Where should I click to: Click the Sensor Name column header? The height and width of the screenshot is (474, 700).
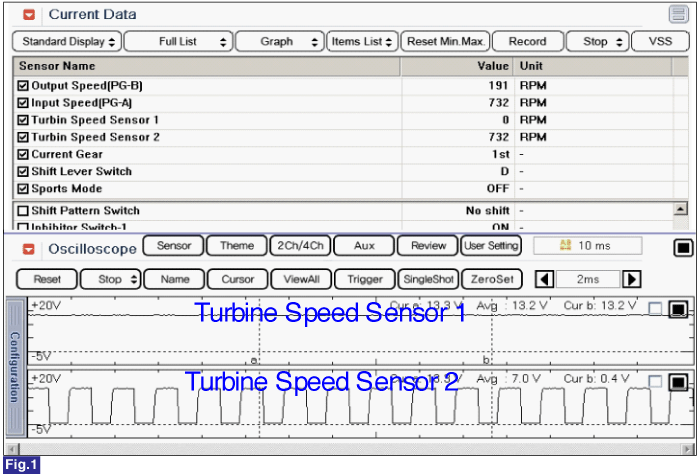(207, 66)
